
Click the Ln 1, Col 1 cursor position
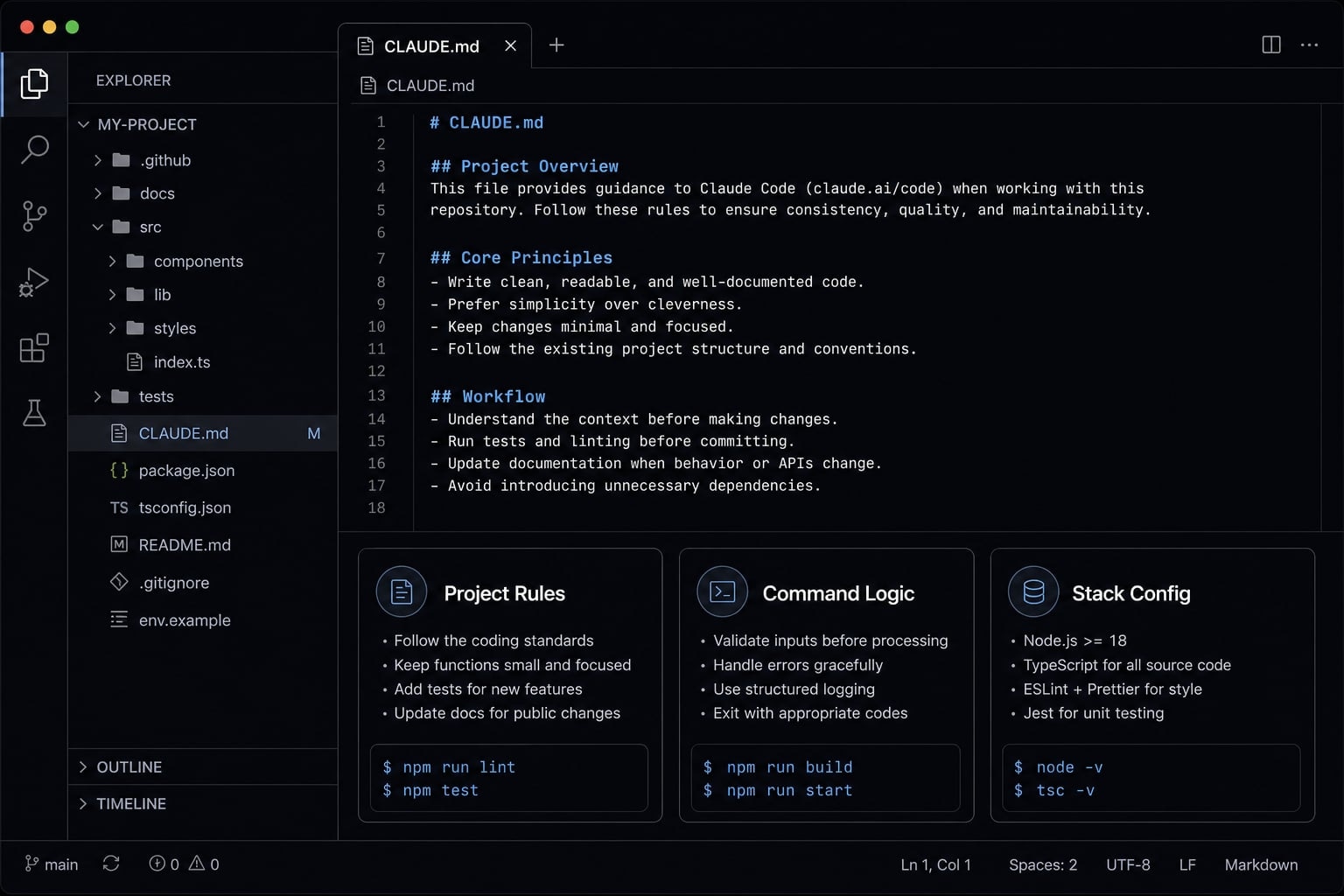coord(935,864)
